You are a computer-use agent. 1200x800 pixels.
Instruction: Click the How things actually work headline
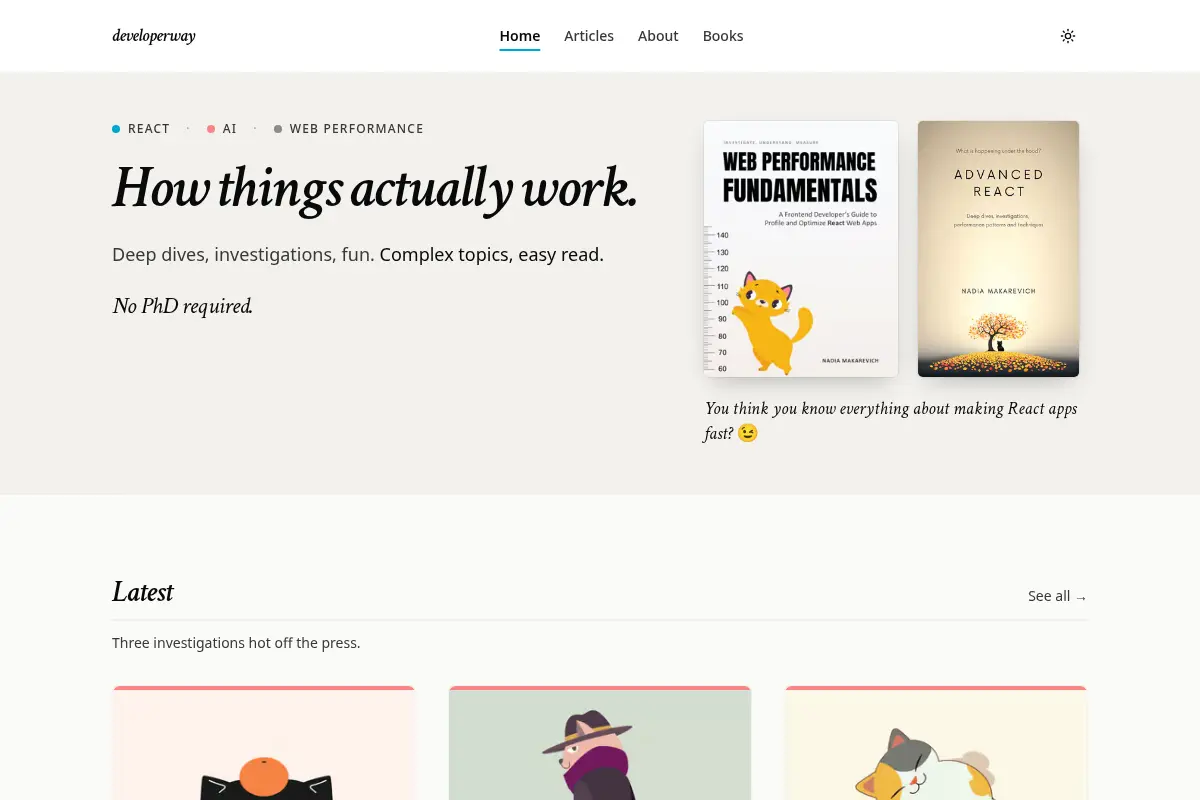pos(374,187)
